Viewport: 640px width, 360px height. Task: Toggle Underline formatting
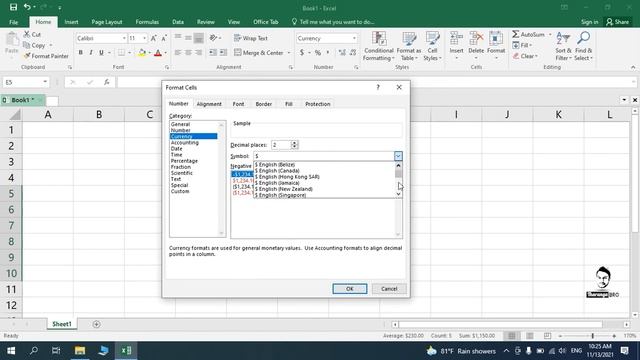tap(101, 53)
